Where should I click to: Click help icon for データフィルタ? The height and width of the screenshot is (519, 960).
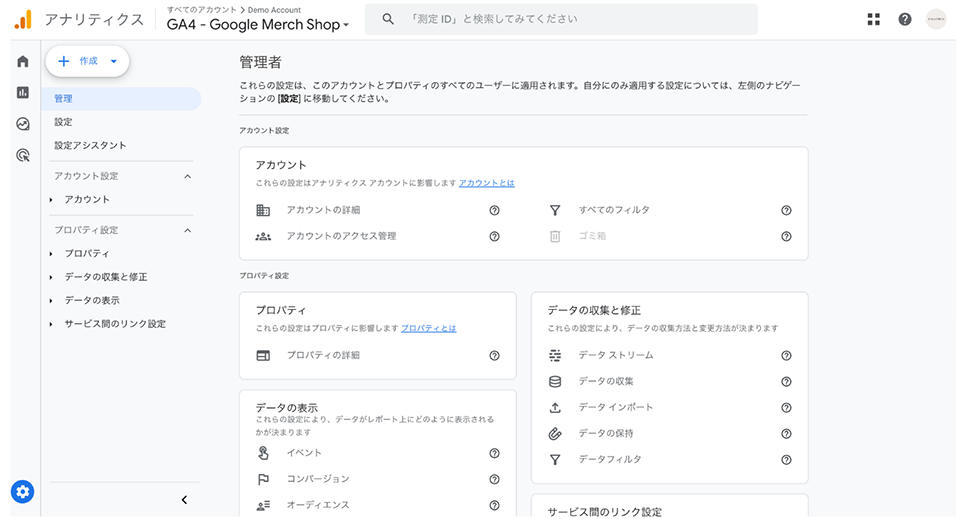point(787,460)
